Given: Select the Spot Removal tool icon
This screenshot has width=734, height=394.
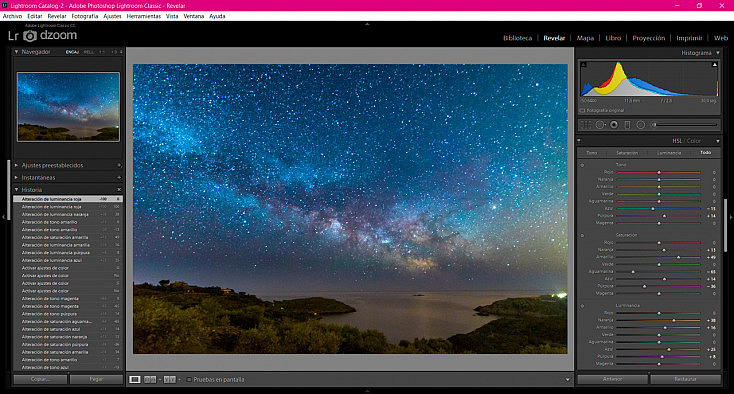Looking at the screenshot, I should tap(600, 125).
